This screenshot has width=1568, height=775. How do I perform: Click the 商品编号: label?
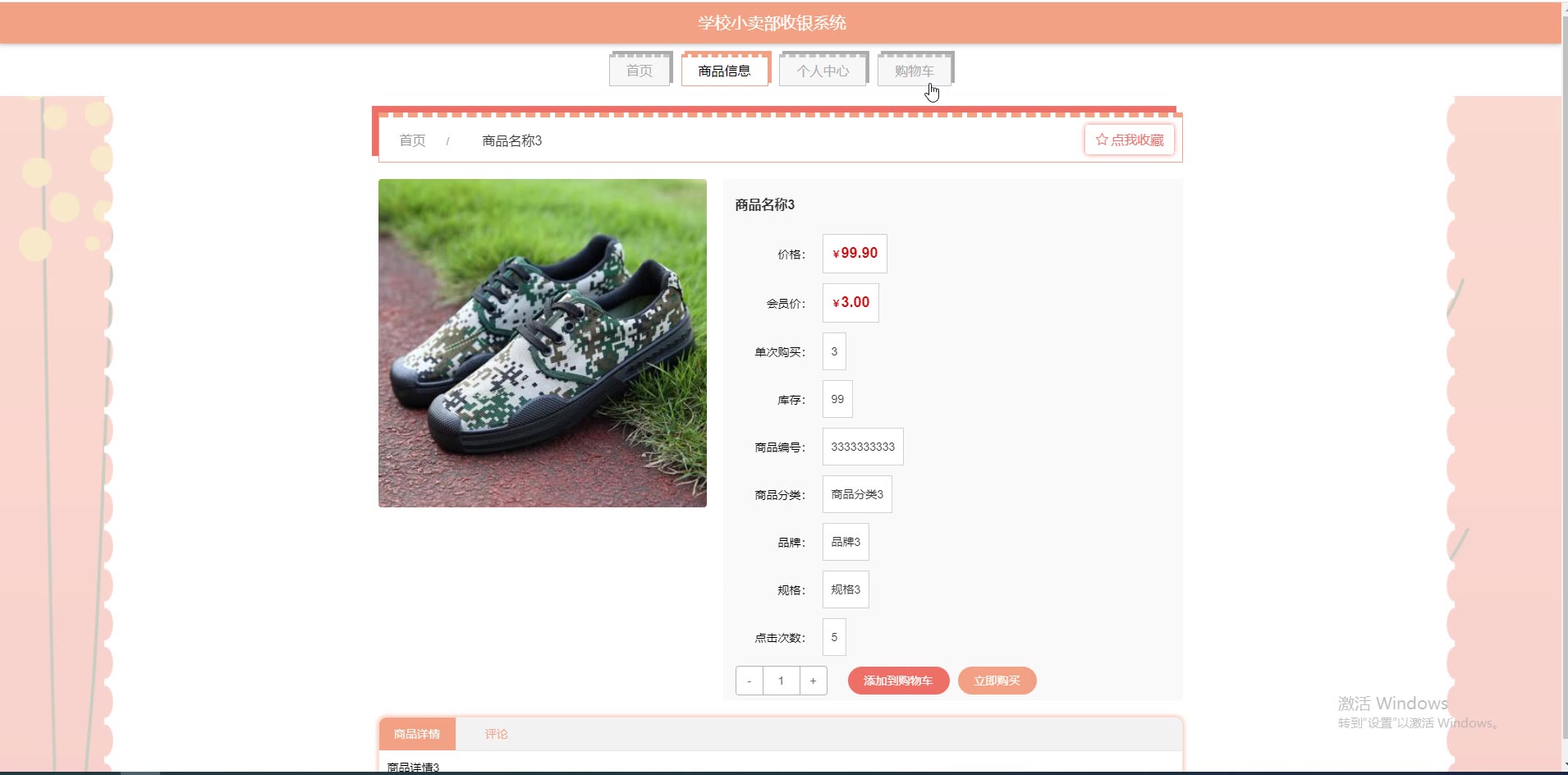780,447
